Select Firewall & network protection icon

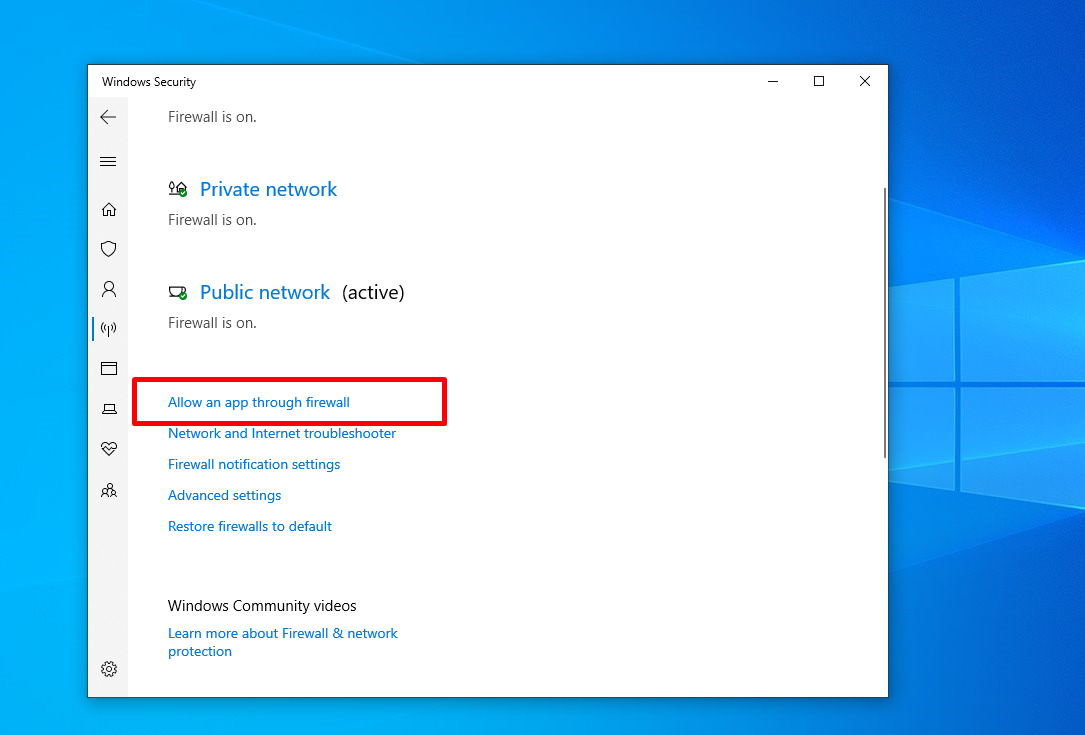point(109,329)
